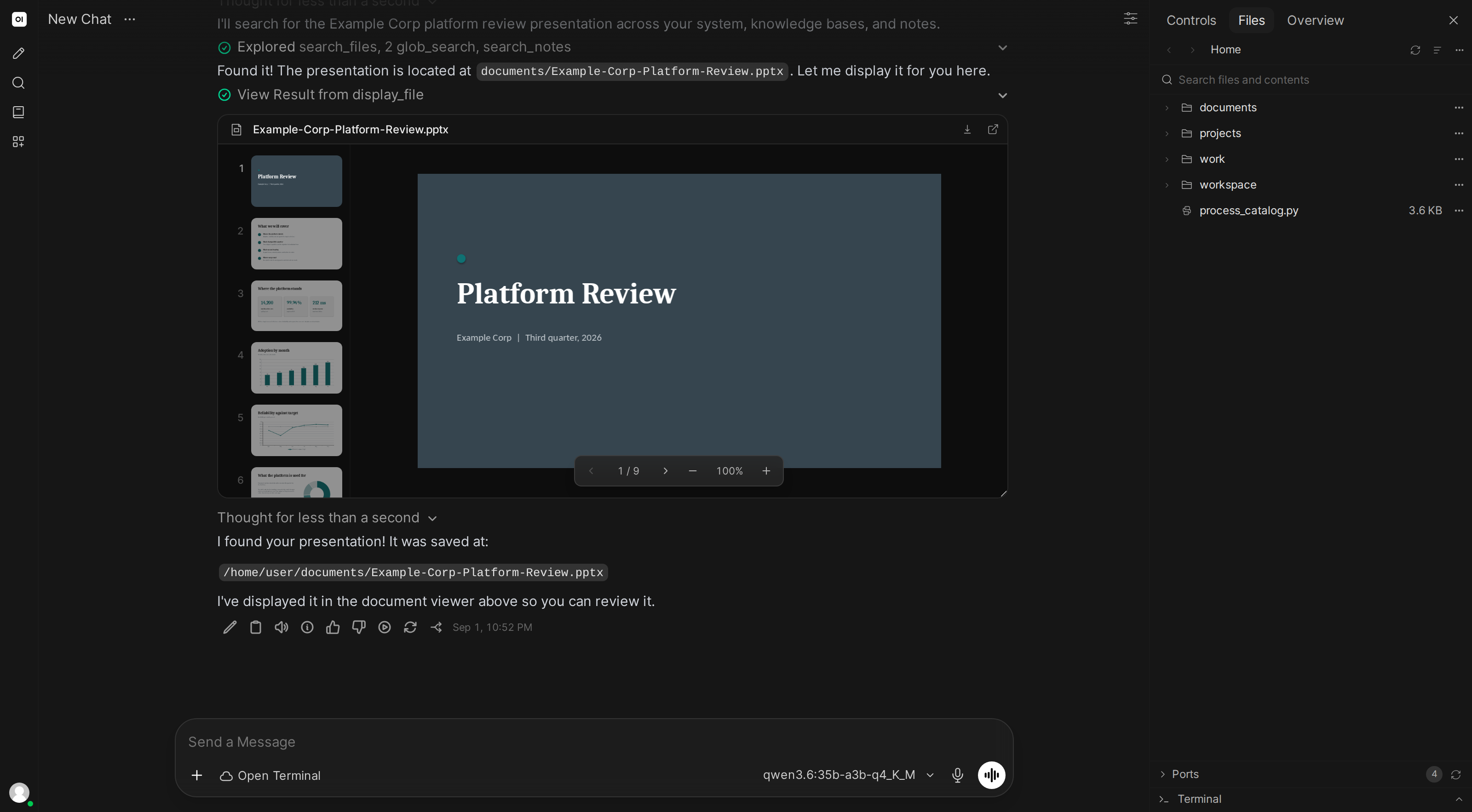This screenshot has height=812, width=1472.
Task: Open the sort icon in the Files header
Action: tap(1437, 50)
